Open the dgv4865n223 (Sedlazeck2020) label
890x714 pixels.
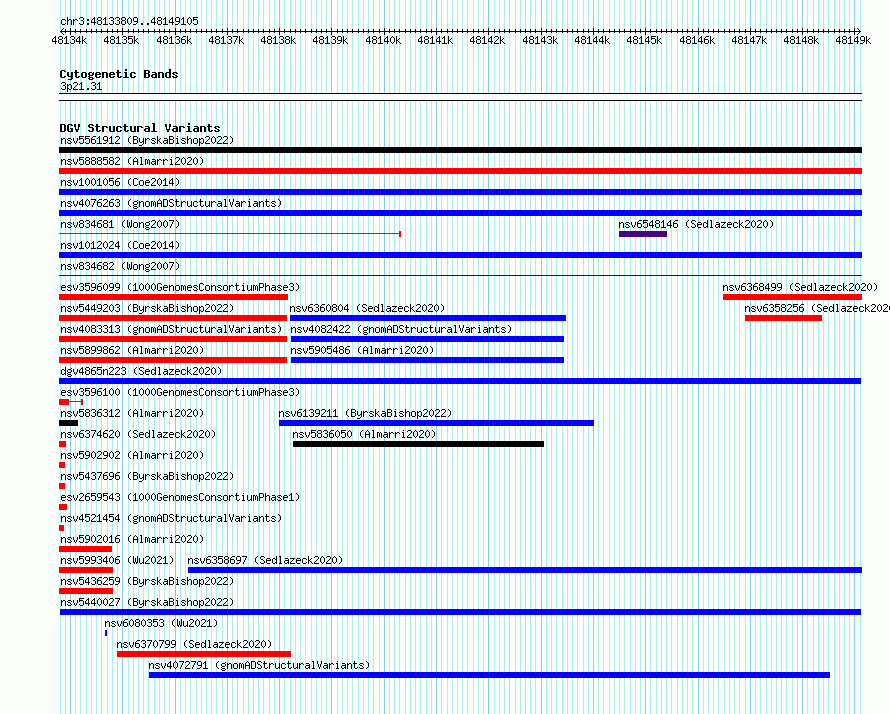pyautogui.click(x=141, y=371)
